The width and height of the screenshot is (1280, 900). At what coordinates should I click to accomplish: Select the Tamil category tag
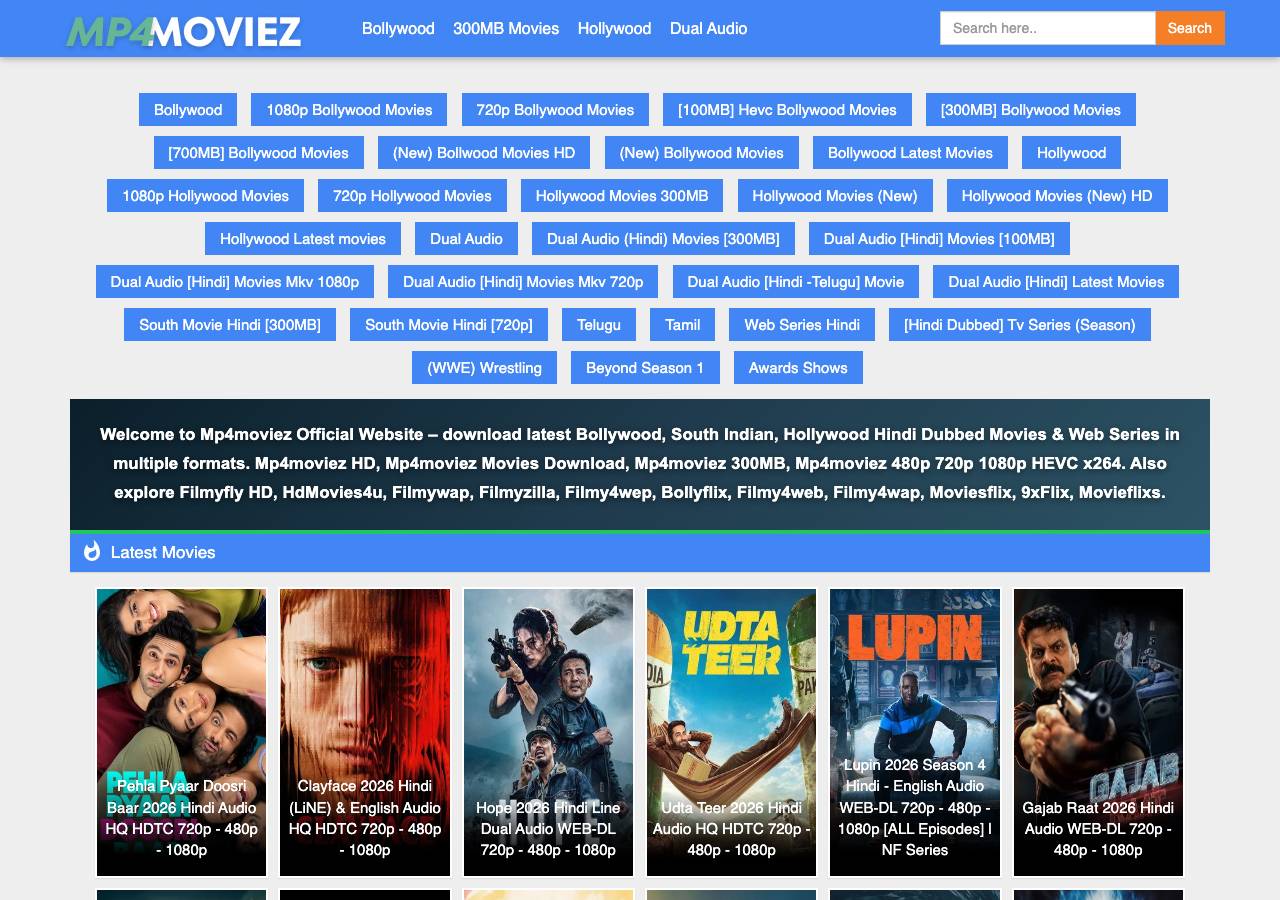683,325
